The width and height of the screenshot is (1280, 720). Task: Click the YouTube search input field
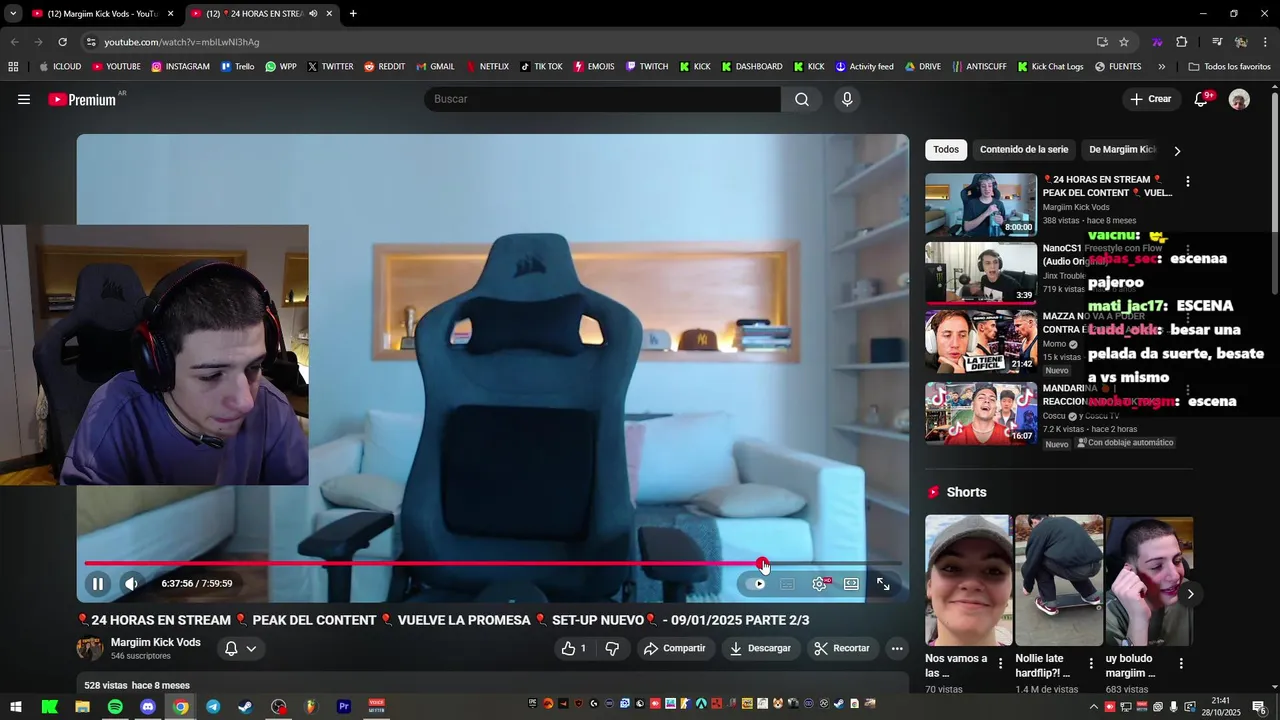(x=602, y=99)
